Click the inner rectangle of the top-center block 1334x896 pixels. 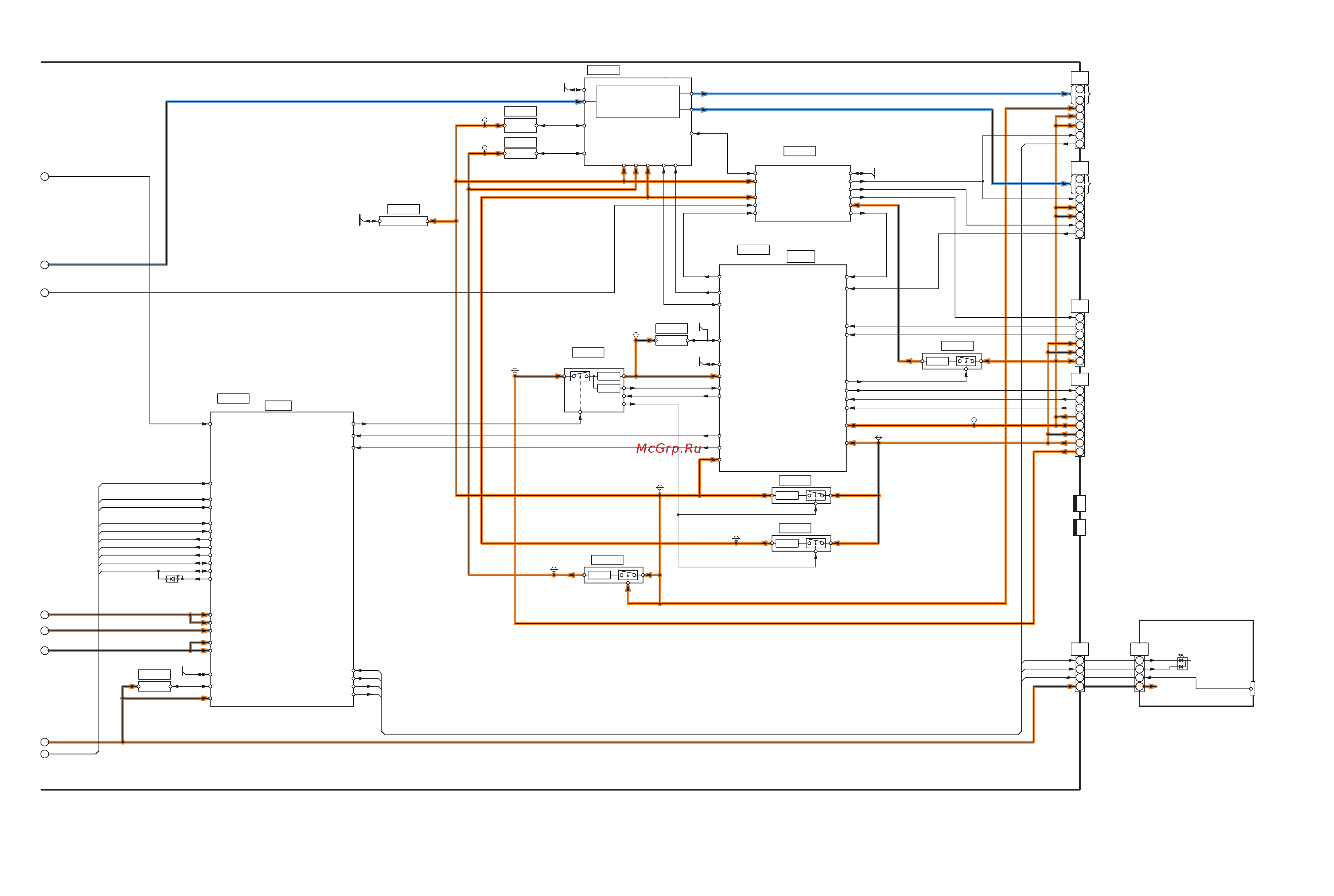637,102
